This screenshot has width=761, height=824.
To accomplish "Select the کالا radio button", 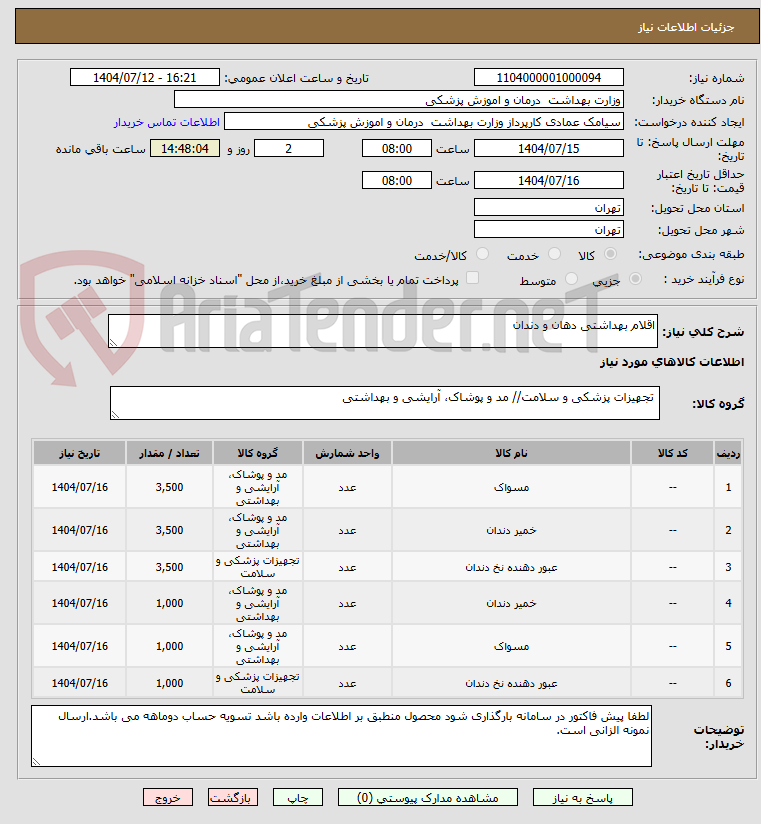I will [610, 254].
